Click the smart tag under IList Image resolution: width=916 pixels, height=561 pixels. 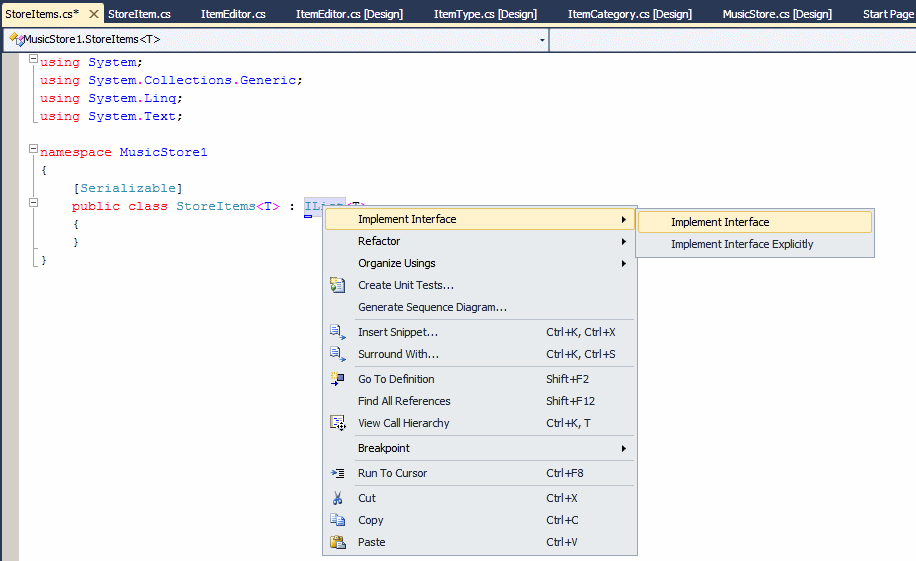point(308,216)
